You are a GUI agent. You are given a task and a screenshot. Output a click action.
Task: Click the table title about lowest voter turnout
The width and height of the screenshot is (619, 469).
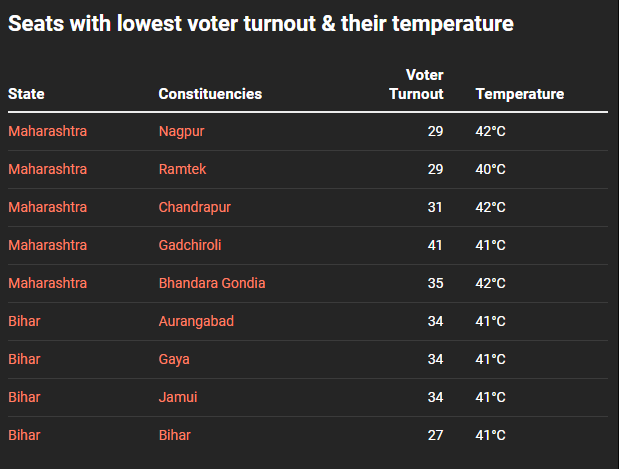[261, 24]
